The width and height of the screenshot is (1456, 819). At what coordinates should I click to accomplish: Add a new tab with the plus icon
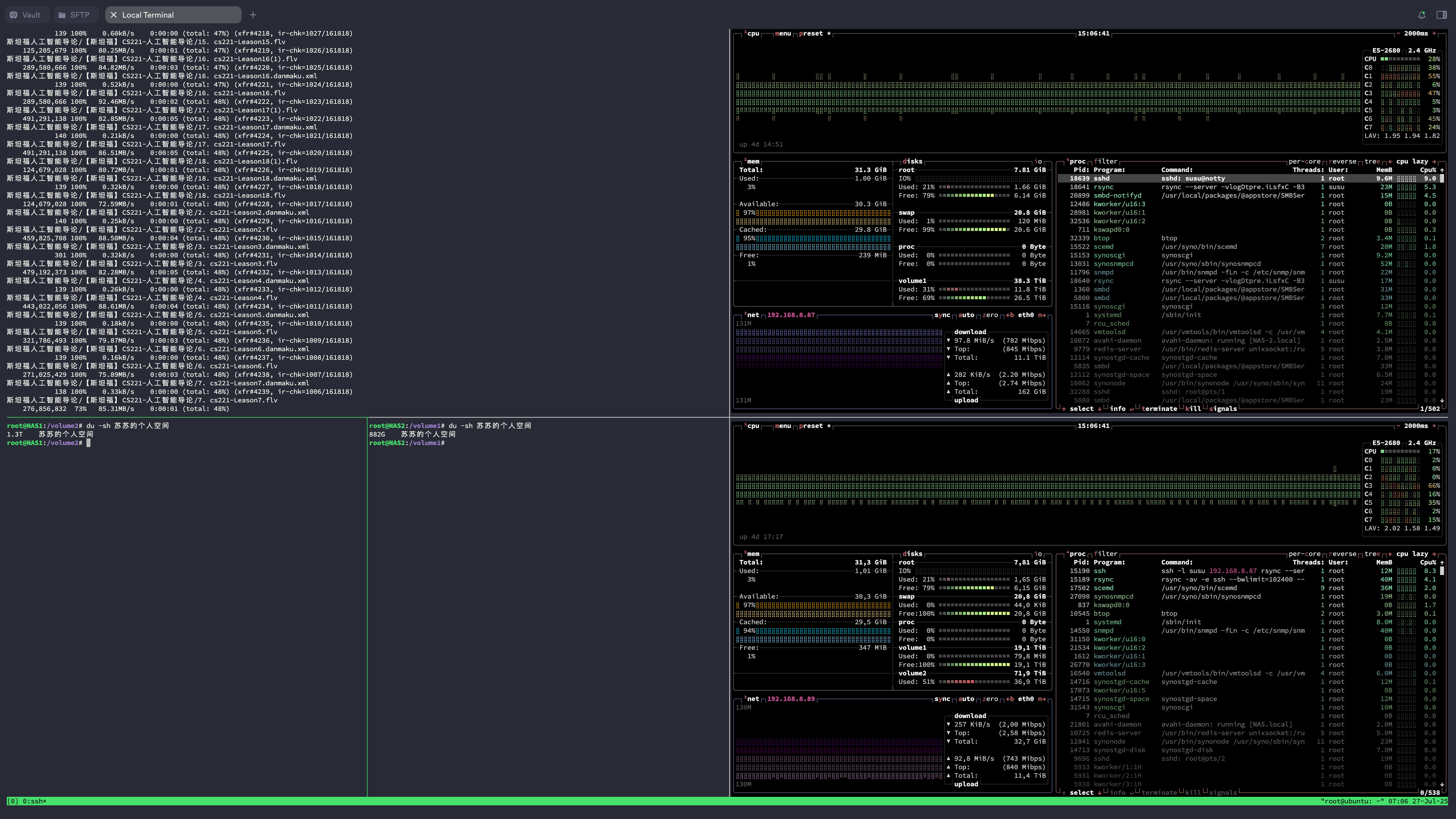click(x=253, y=15)
